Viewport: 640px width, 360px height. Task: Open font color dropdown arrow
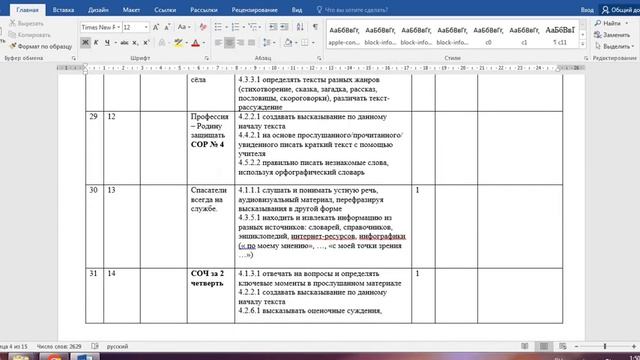[x=204, y=42]
